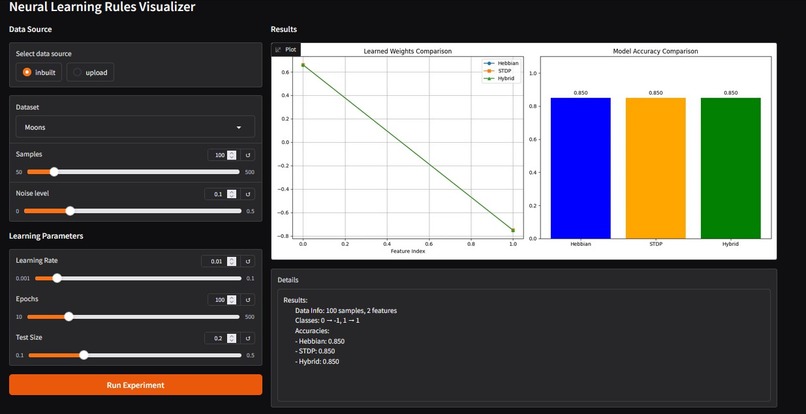Image resolution: width=806 pixels, height=414 pixels.
Task: Click the Test Size number input
Action: [x=221, y=338]
